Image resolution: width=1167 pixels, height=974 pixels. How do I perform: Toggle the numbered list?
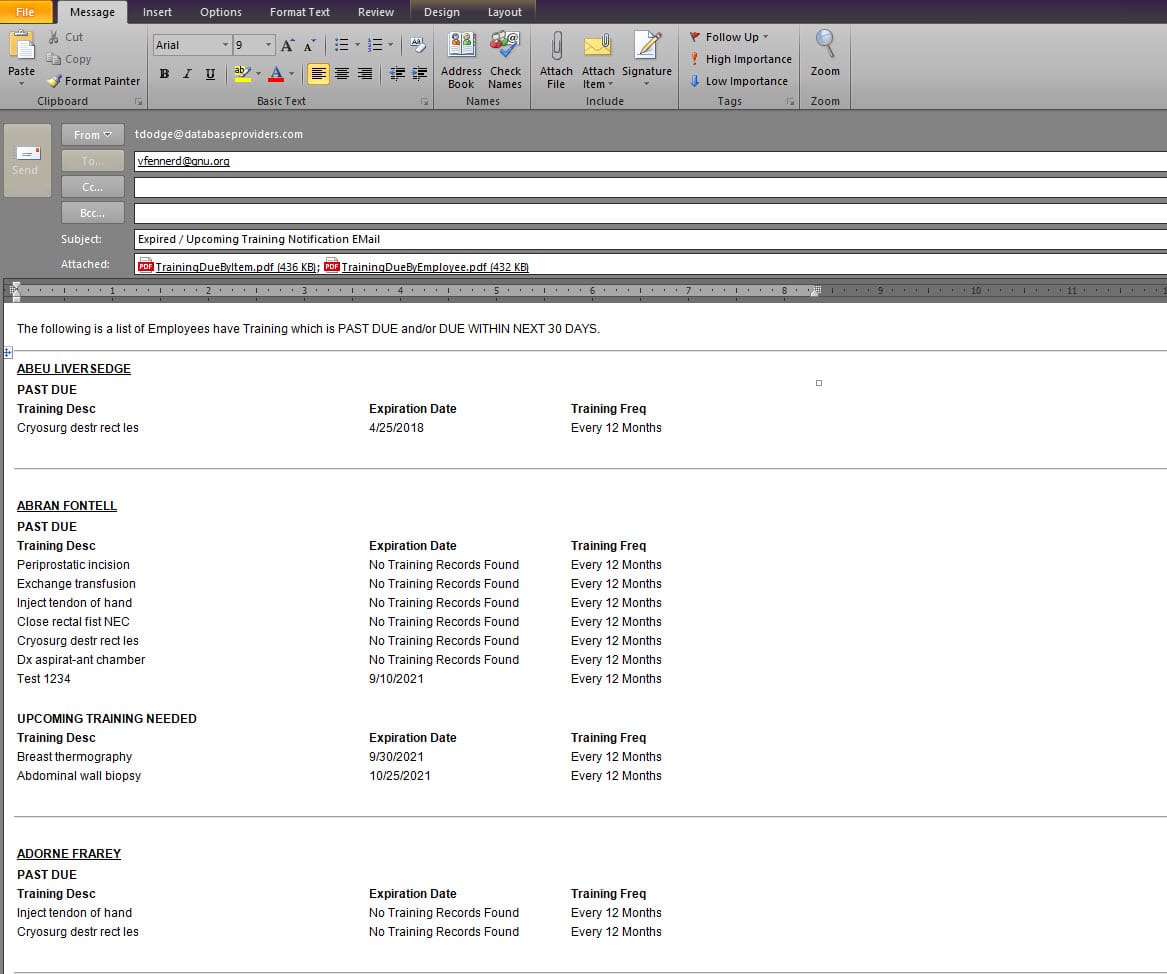[375, 45]
